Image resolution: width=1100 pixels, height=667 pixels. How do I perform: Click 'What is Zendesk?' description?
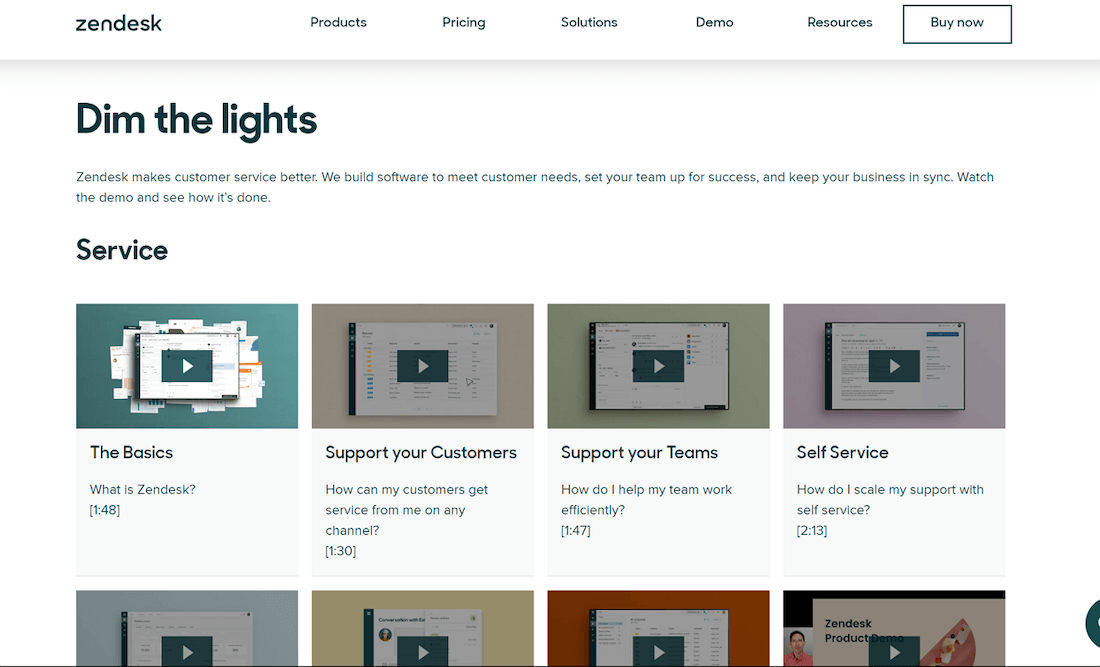[x=142, y=490]
